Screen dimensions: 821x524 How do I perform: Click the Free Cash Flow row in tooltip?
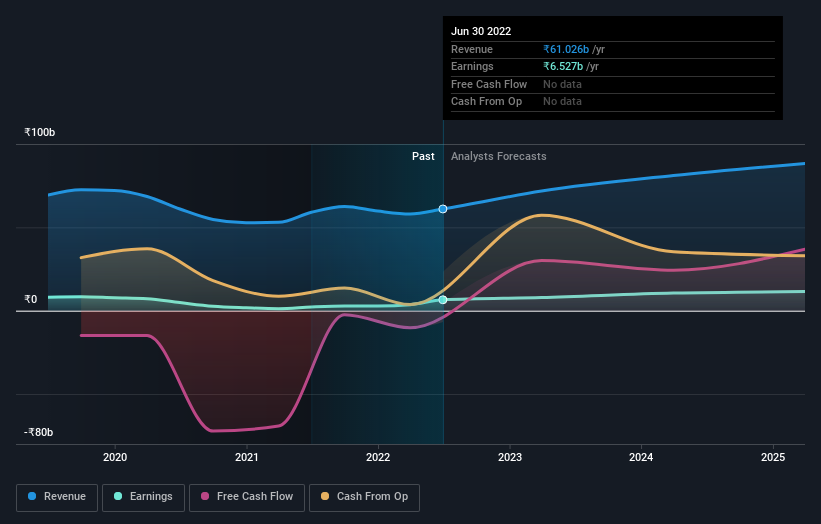coord(613,84)
